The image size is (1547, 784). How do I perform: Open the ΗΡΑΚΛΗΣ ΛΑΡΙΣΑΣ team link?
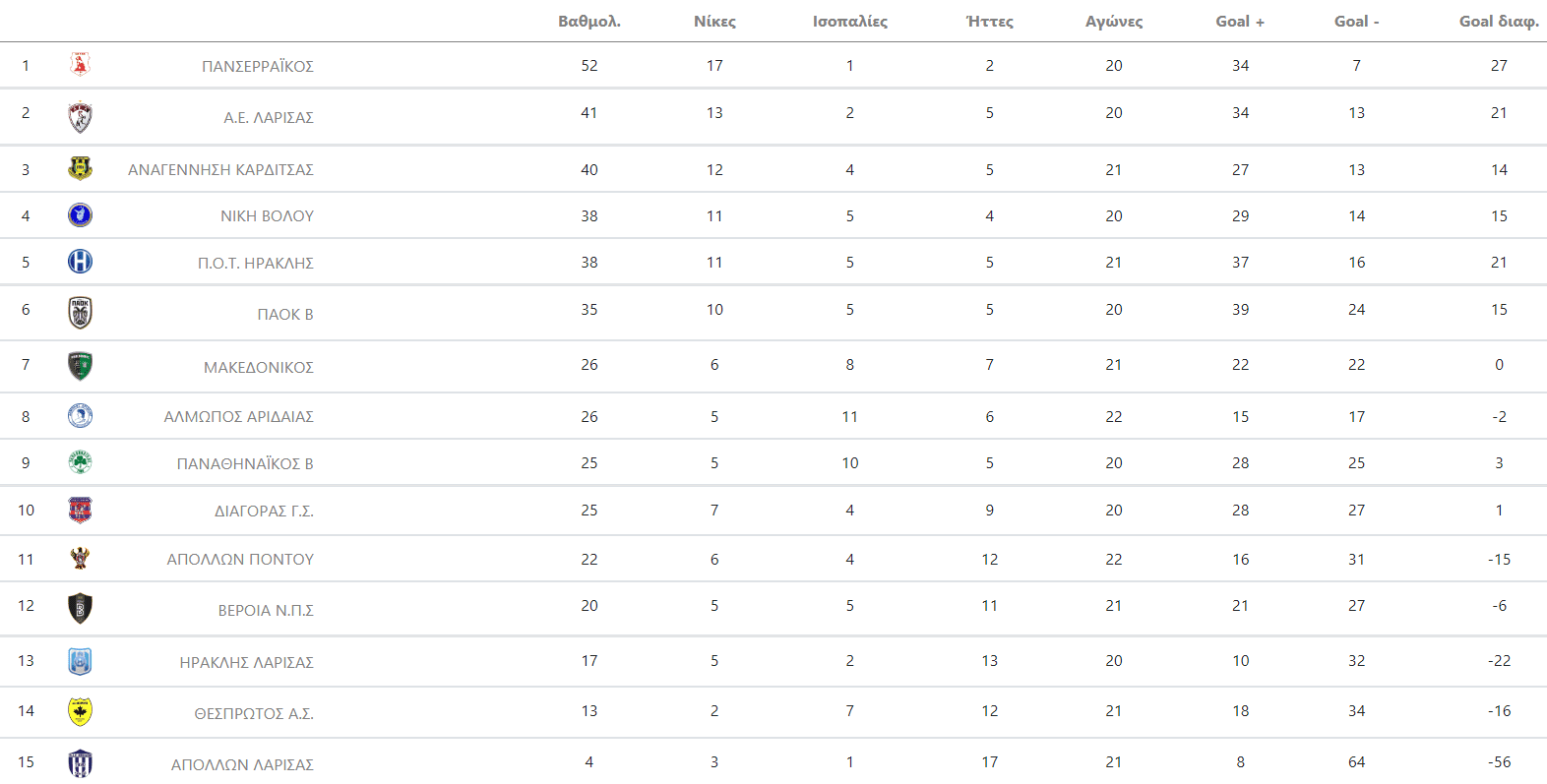click(246, 663)
